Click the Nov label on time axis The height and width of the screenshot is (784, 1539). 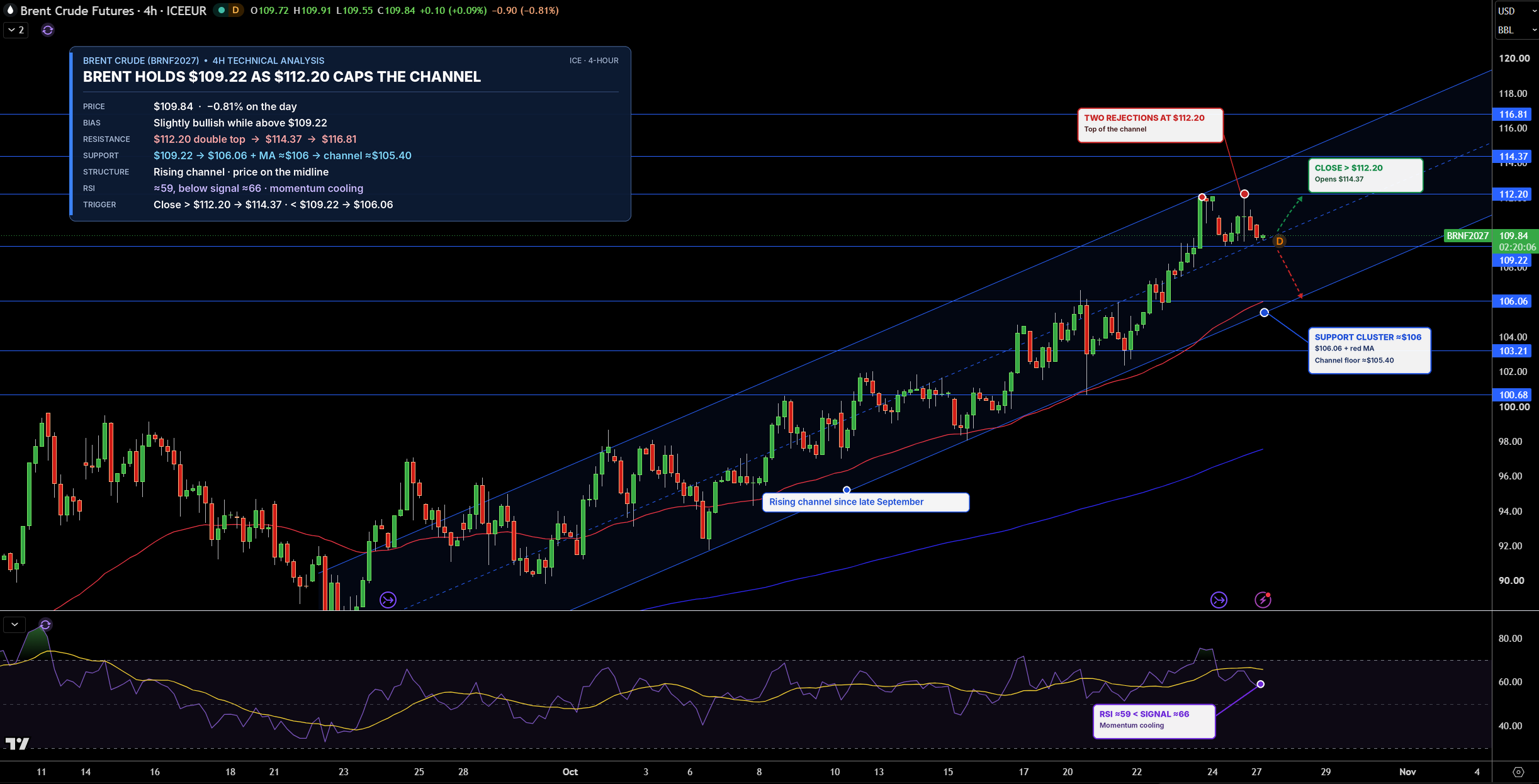(x=1407, y=771)
